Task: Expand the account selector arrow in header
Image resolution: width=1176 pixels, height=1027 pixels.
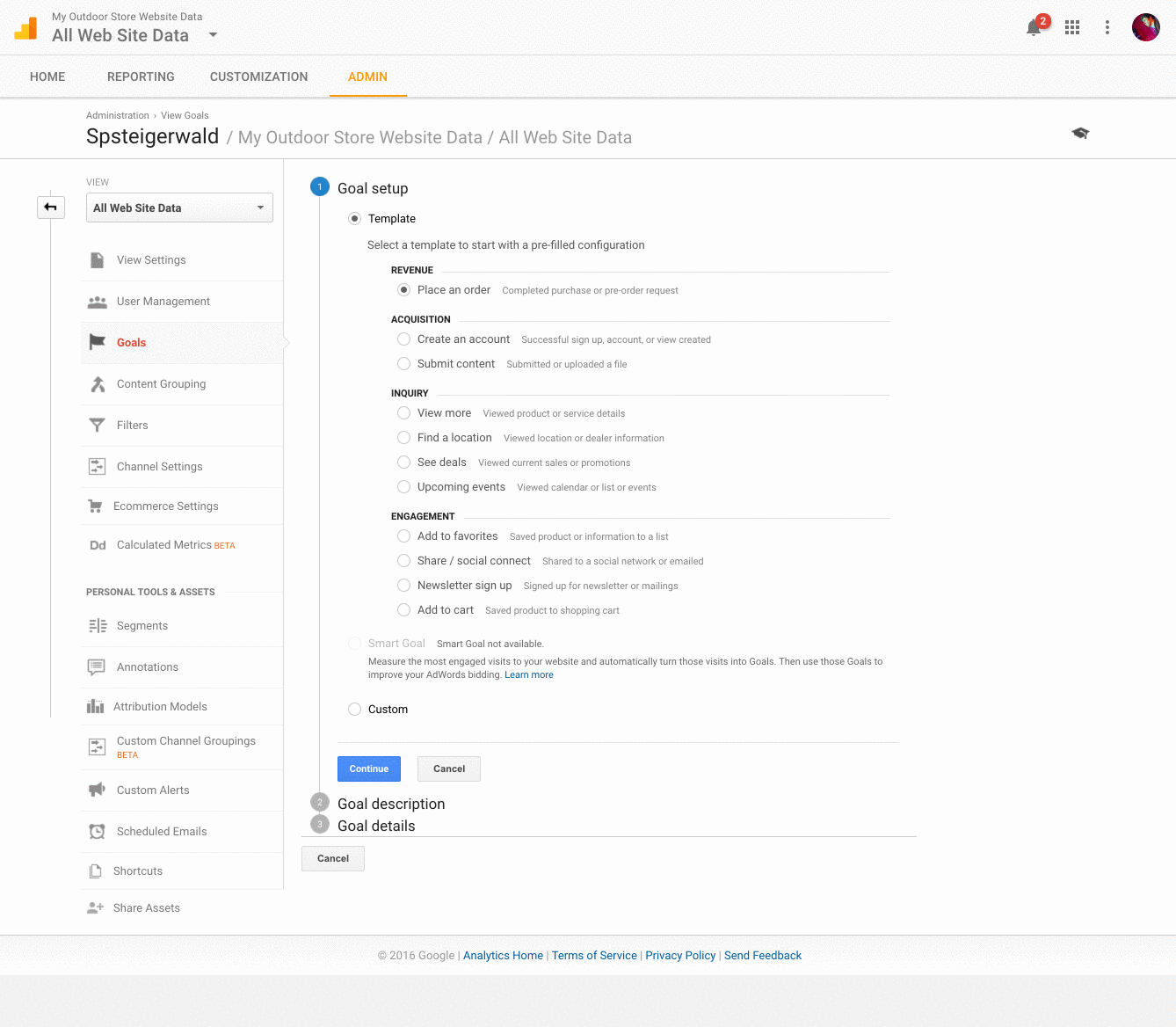Action: click(x=213, y=35)
